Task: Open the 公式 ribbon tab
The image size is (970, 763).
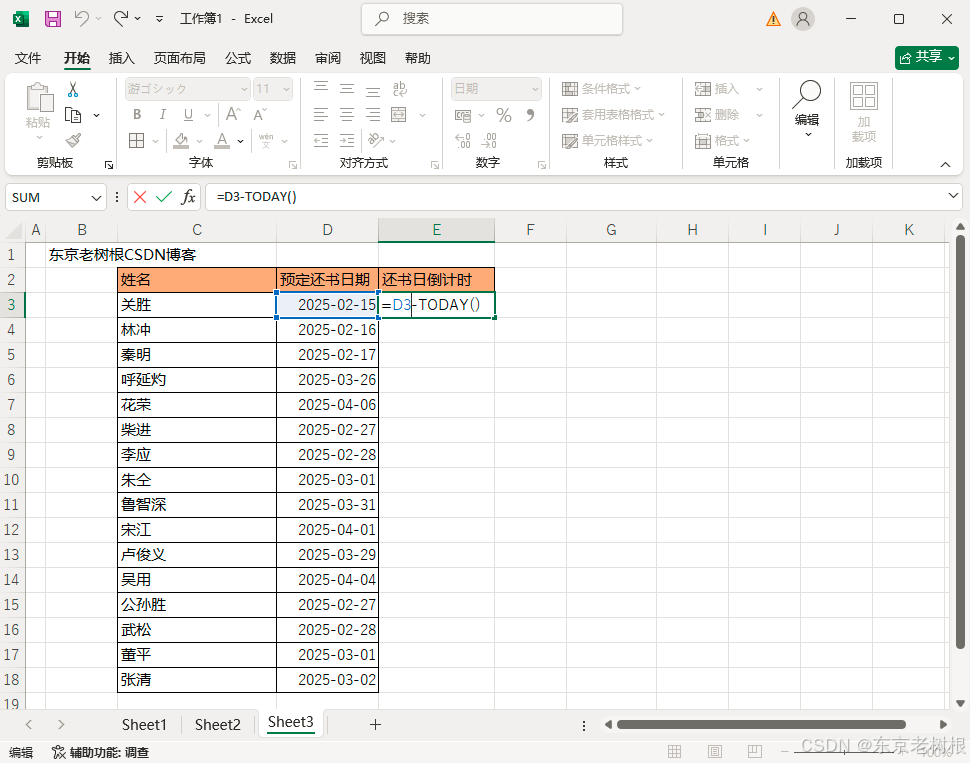Action: click(238, 58)
